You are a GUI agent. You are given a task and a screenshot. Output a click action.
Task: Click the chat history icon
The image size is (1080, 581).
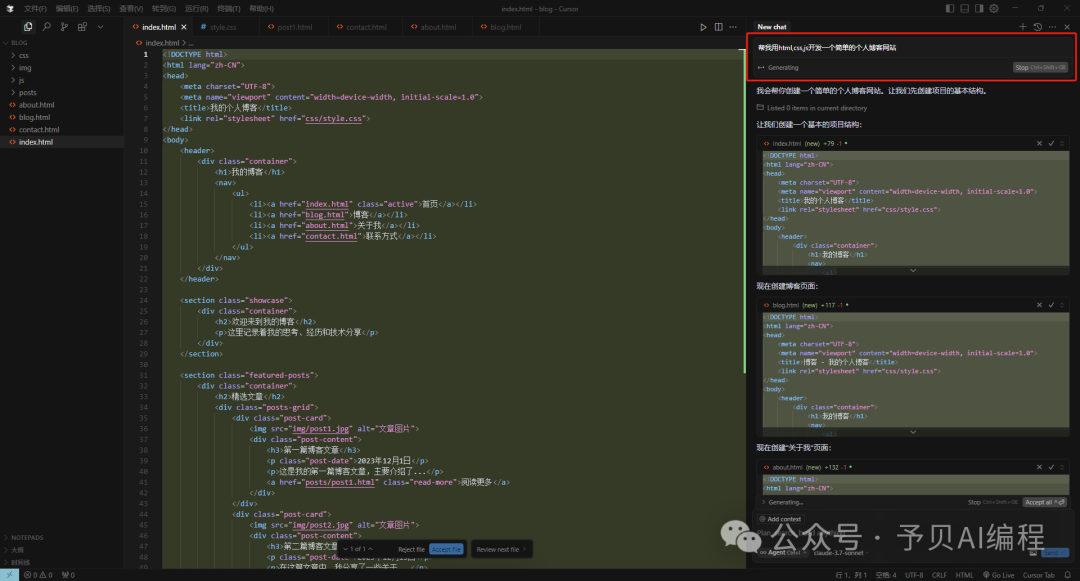1037,27
